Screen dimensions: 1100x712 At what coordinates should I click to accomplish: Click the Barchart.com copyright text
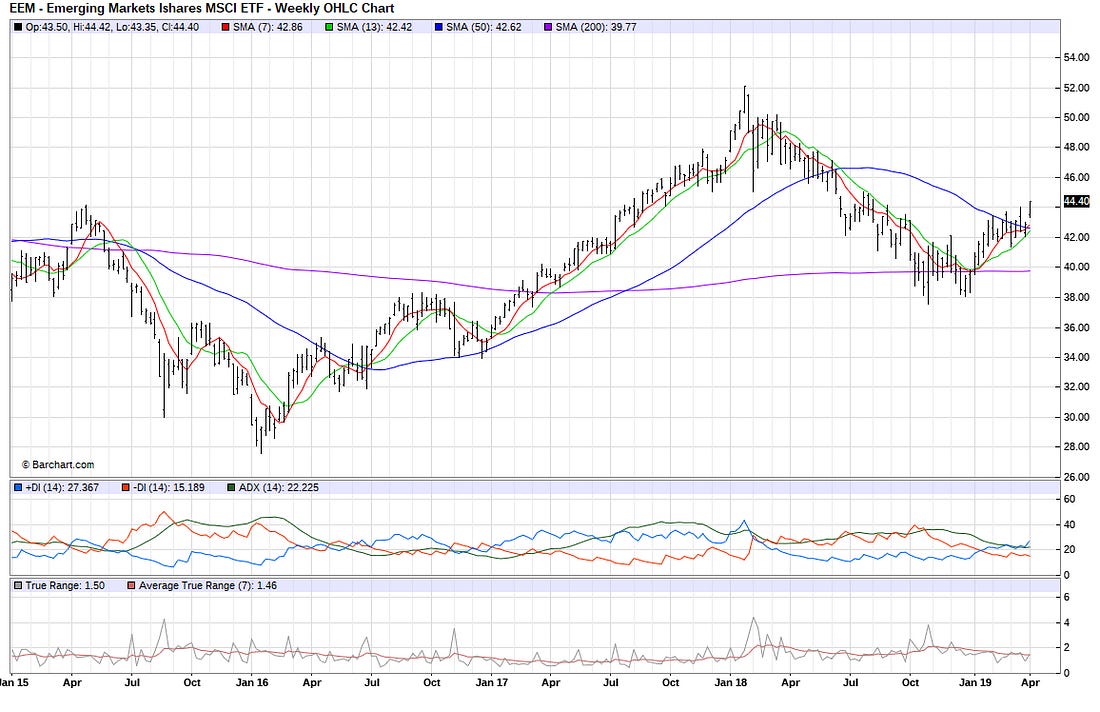58,465
